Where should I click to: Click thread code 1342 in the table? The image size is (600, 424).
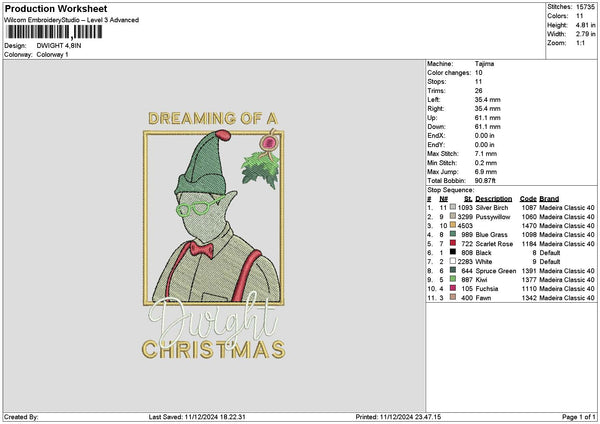[529, 297]
